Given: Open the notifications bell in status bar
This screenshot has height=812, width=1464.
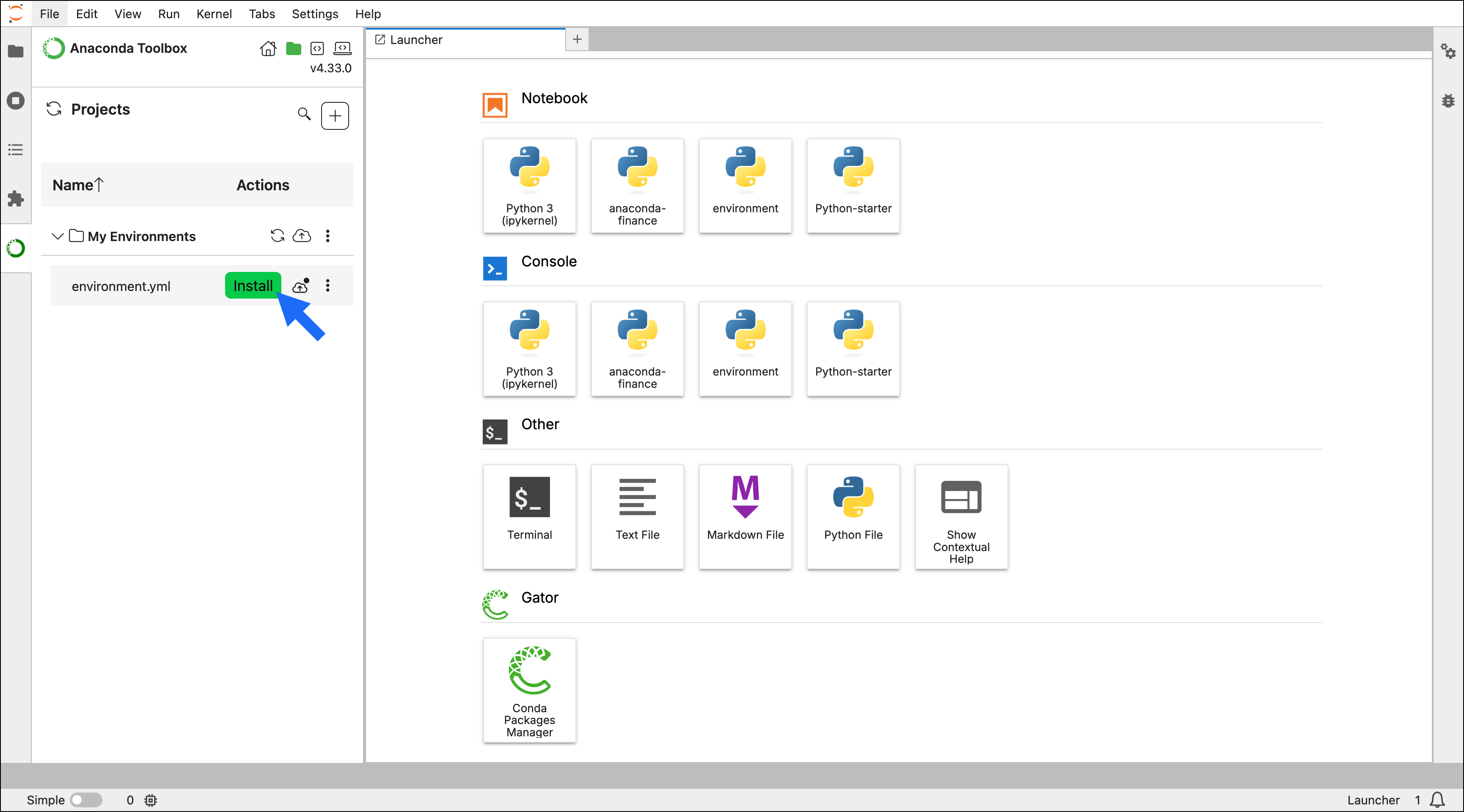Looking at the screenshot, I should point(1437,799).
